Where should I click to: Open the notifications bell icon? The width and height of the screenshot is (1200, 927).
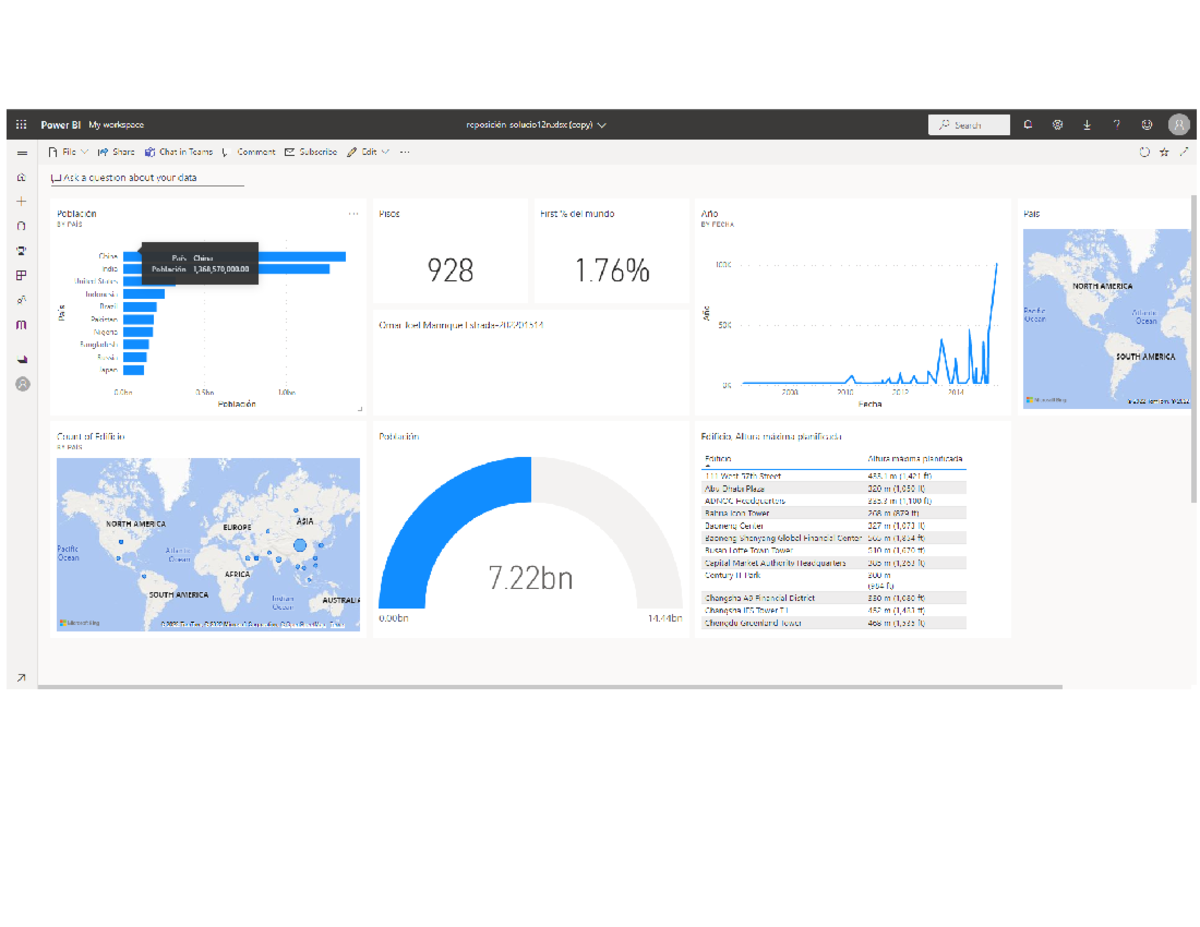1028,124
